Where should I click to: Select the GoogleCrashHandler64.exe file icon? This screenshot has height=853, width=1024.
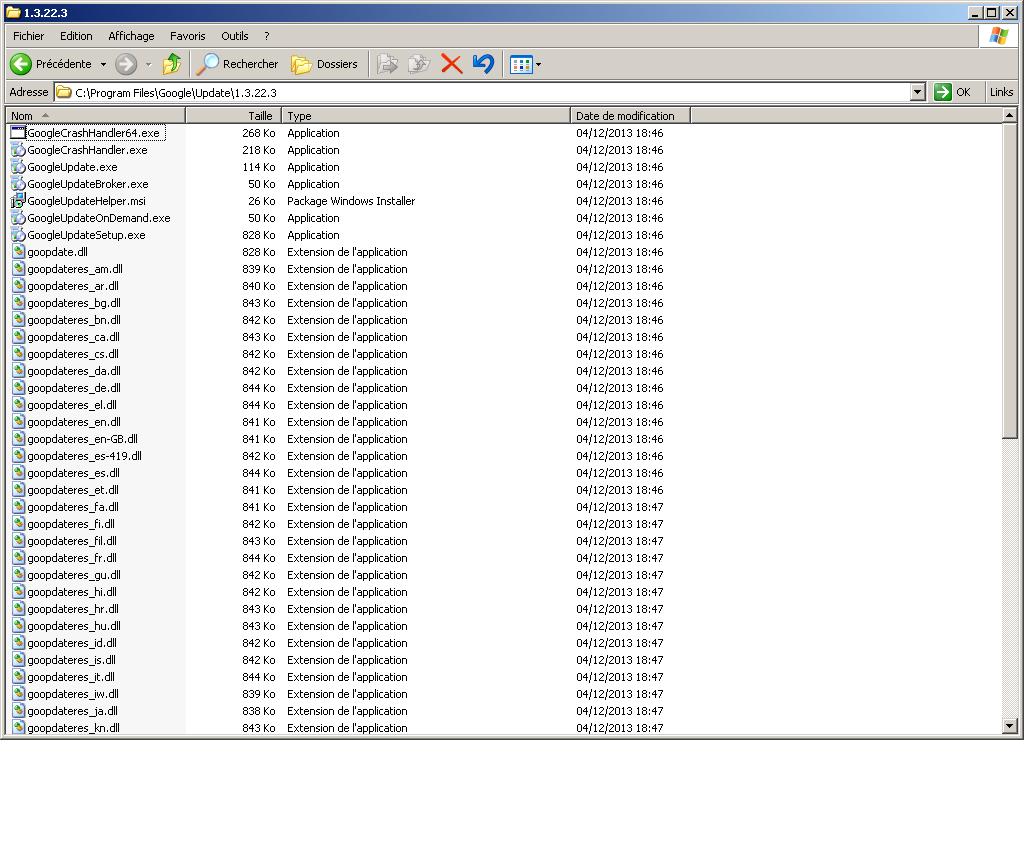18,133
